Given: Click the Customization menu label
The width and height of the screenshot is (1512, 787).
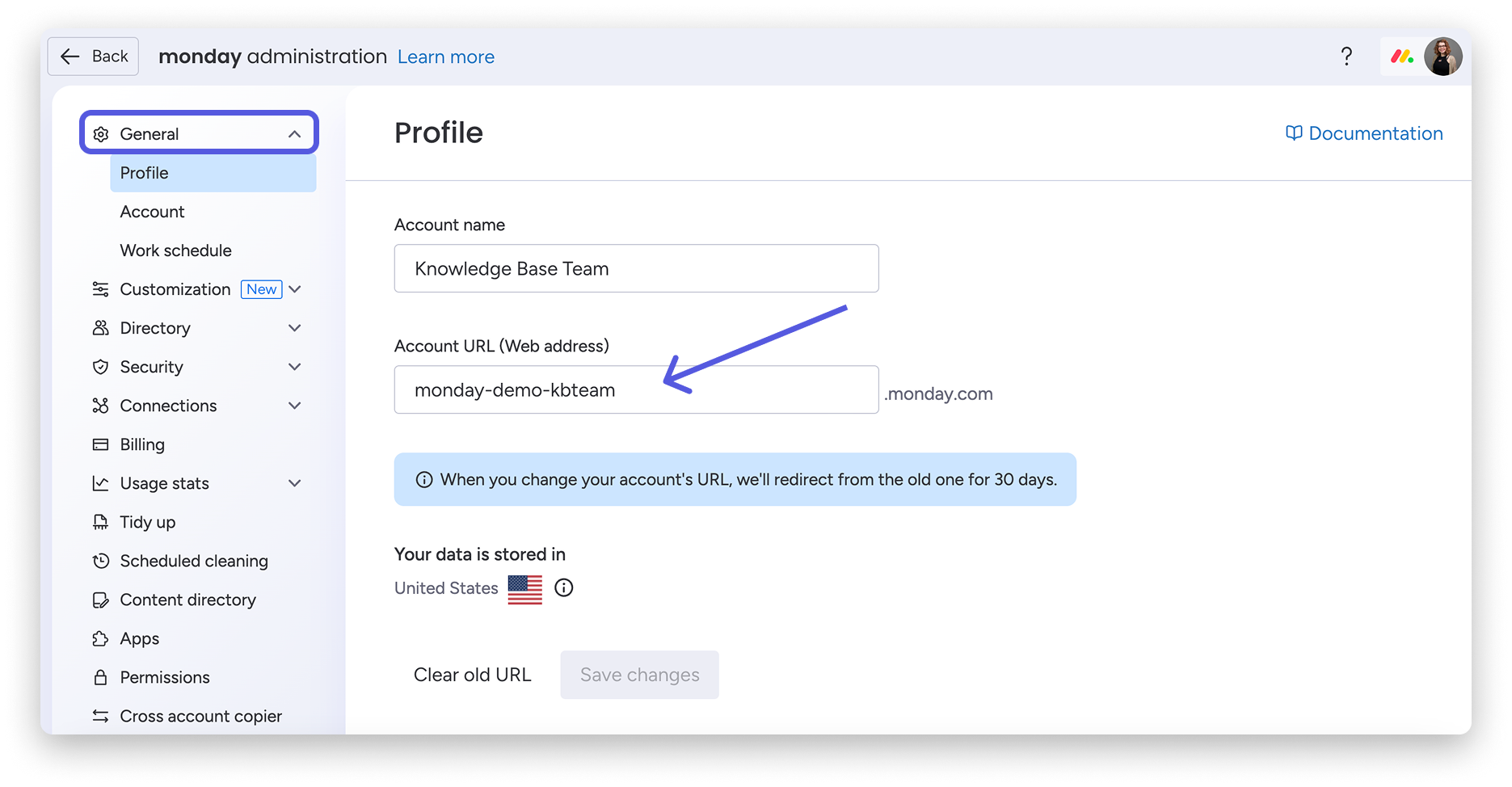Looking at the screenshot, I should click(175, 289).
